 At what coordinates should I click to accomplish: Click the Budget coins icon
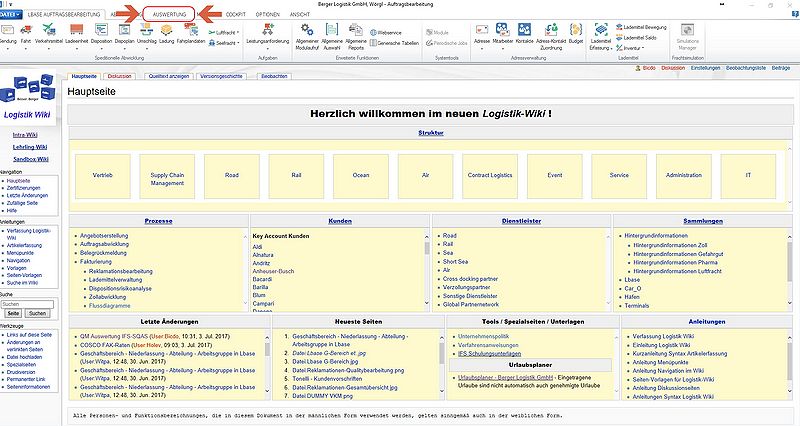click(576, 30)
